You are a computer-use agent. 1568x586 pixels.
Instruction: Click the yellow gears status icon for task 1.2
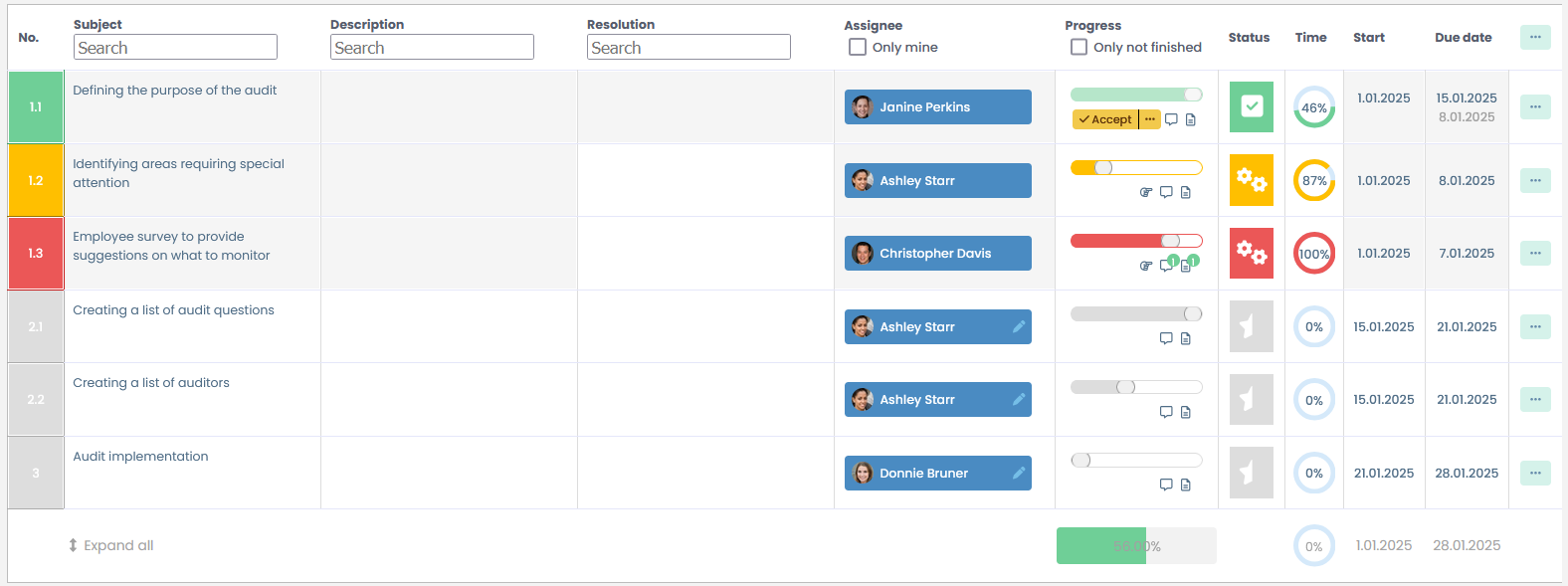click(1251, 180)
